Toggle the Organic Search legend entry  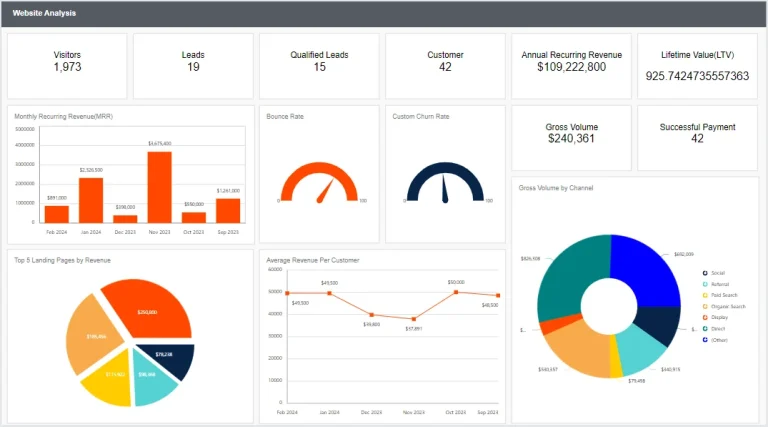724,307
